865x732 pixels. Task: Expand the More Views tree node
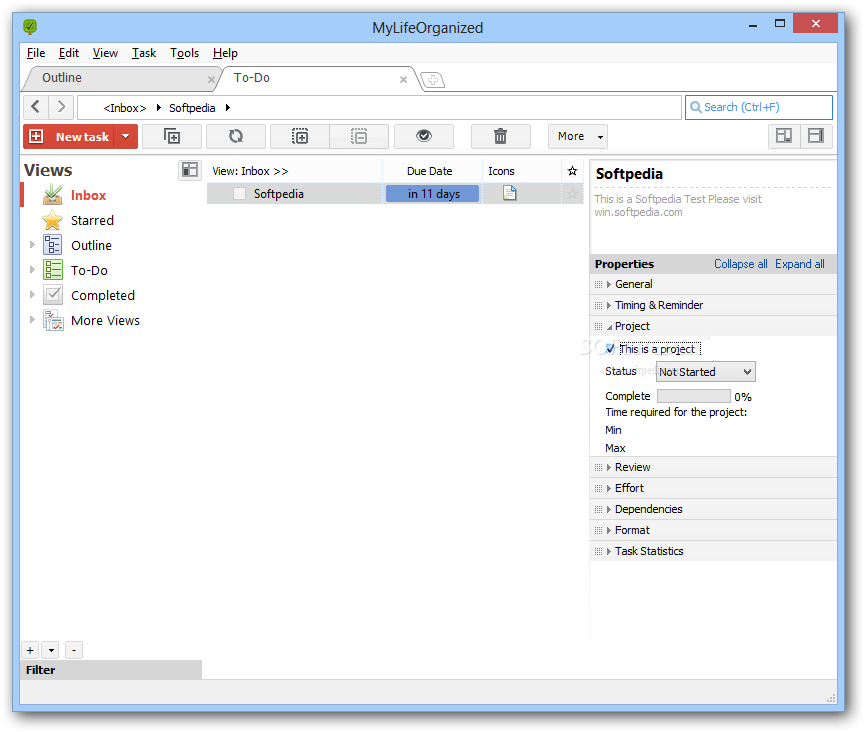coord(32,319)
